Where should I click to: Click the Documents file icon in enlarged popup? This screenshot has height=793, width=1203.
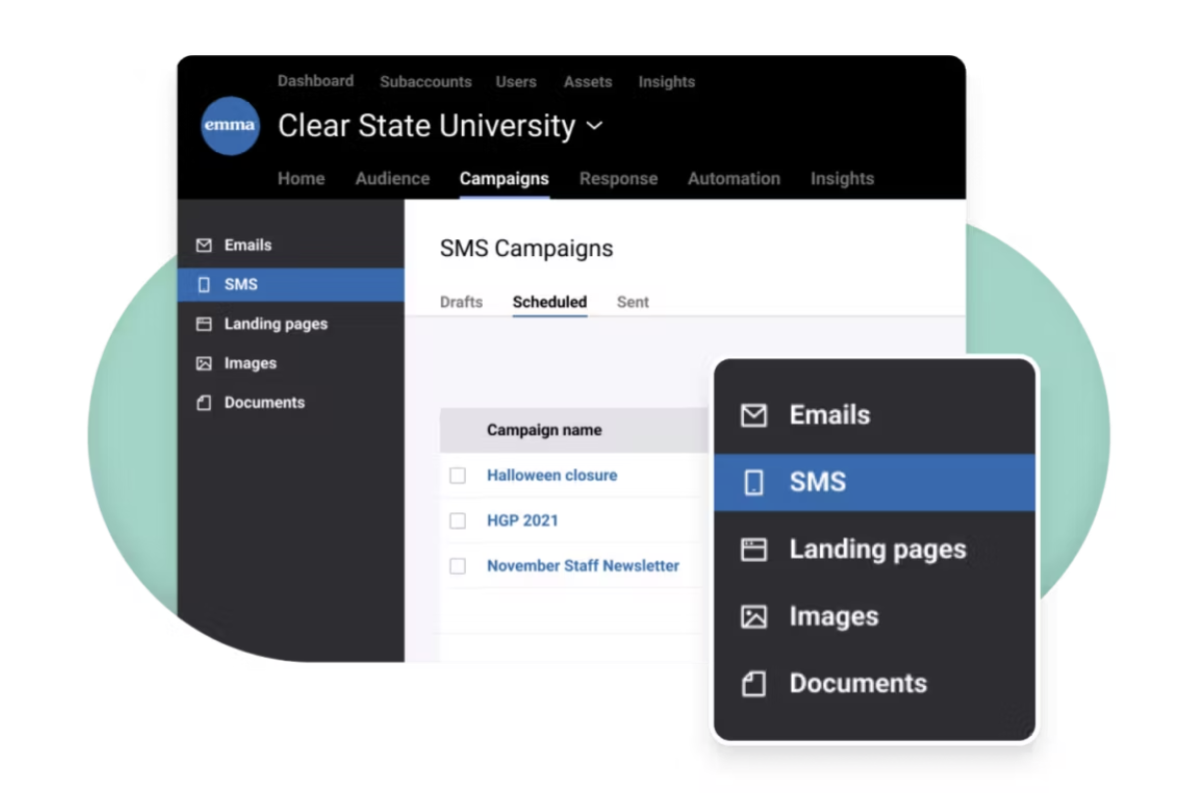[x=754, y=684]
